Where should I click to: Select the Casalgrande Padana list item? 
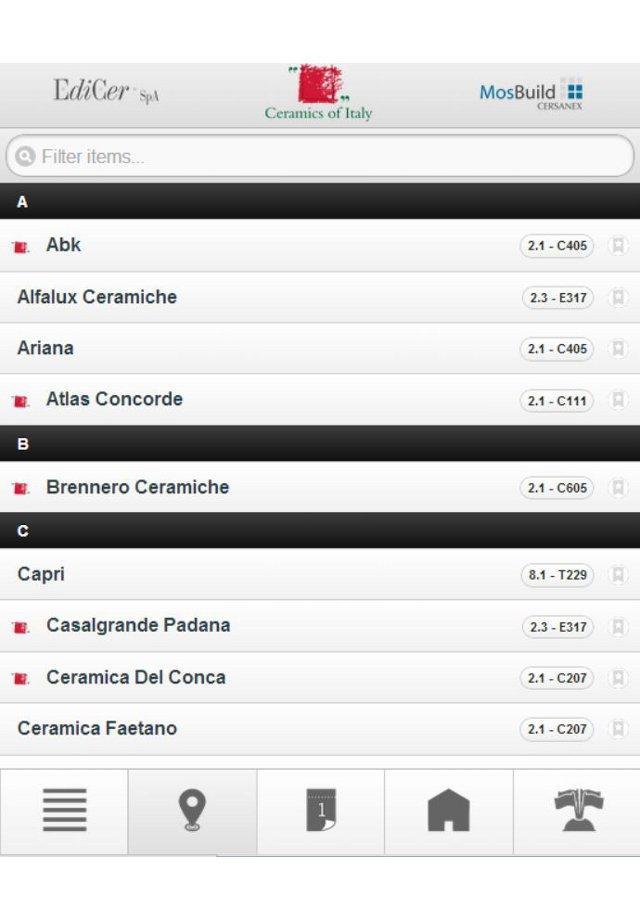[138, 626]
